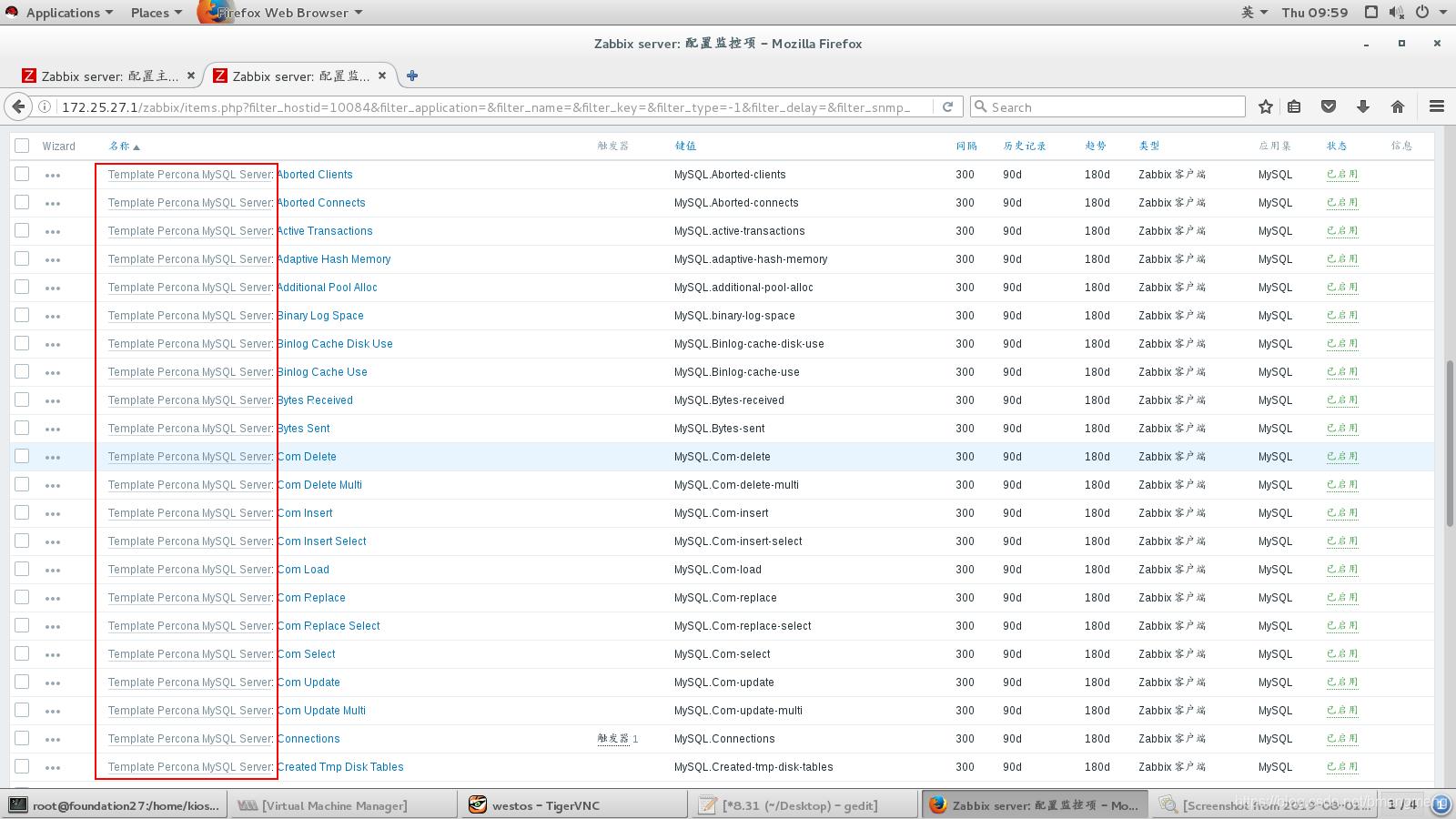Open a new tab with the plus icon

[x=412, y=76]
